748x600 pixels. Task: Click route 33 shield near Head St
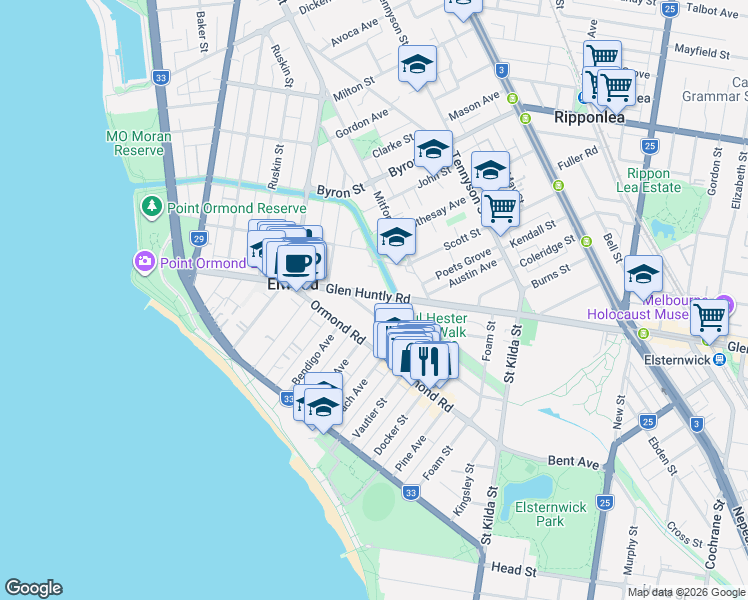click(410, 493)
